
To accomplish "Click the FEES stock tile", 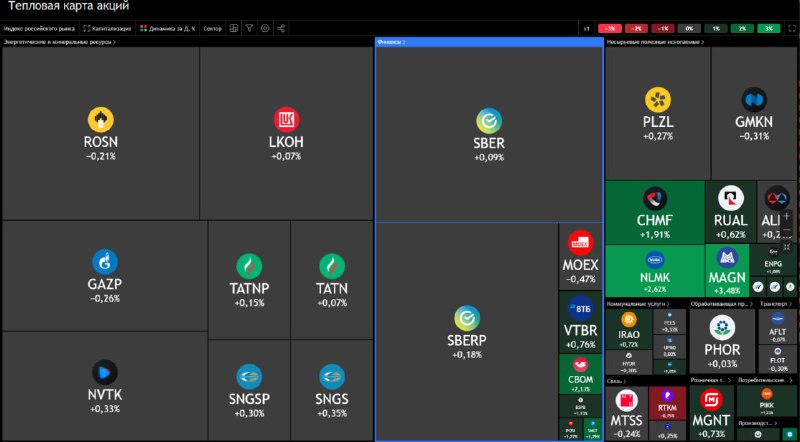I will 669,322.
